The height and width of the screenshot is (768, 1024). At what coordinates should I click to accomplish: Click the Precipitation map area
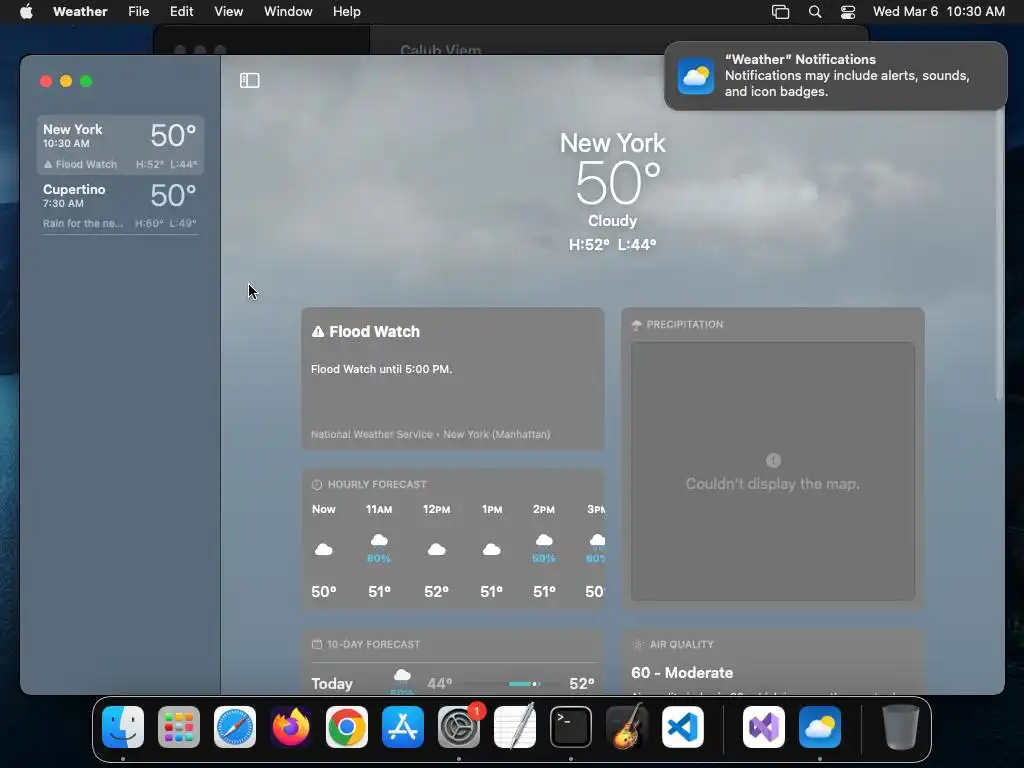click(x=773, y=471)
